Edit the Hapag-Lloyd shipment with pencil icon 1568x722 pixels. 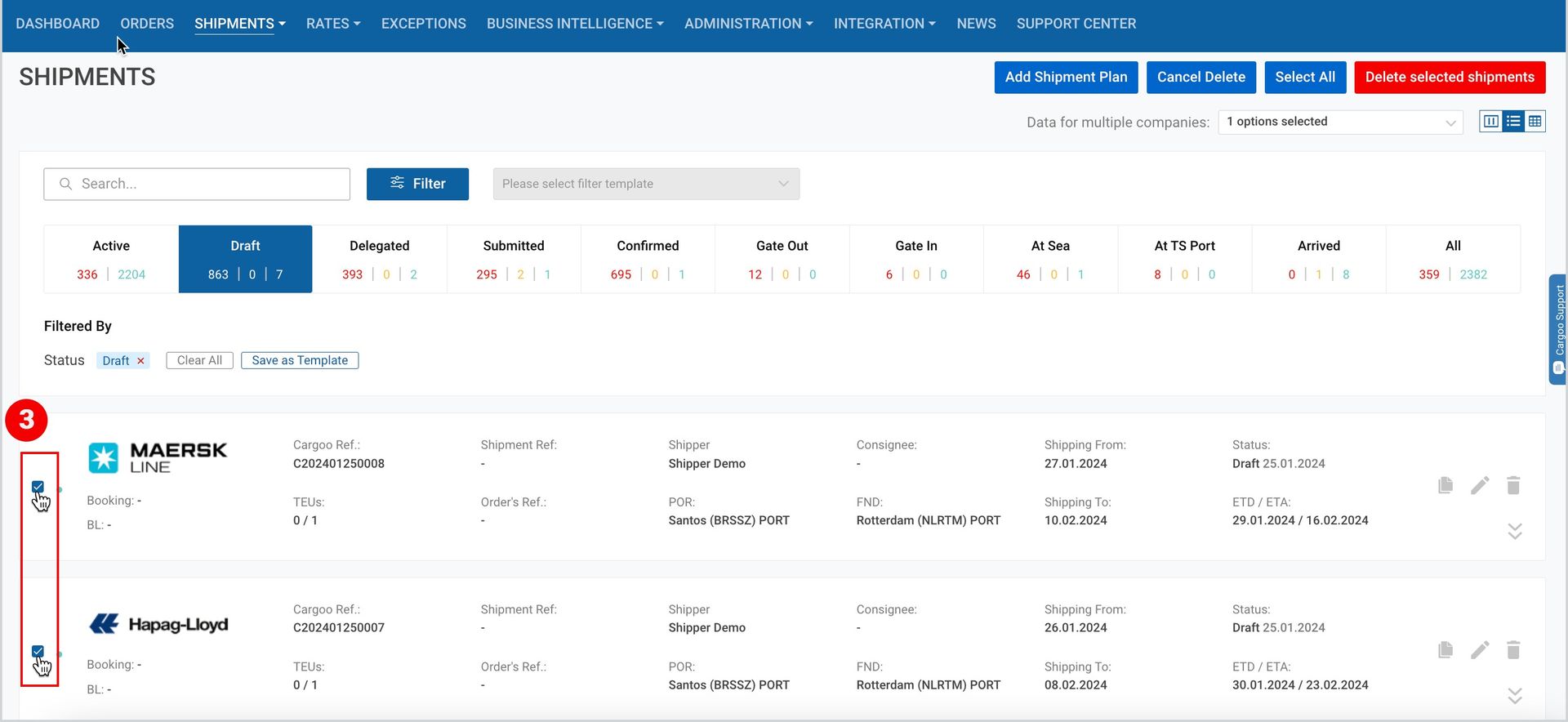point(1480,650)
